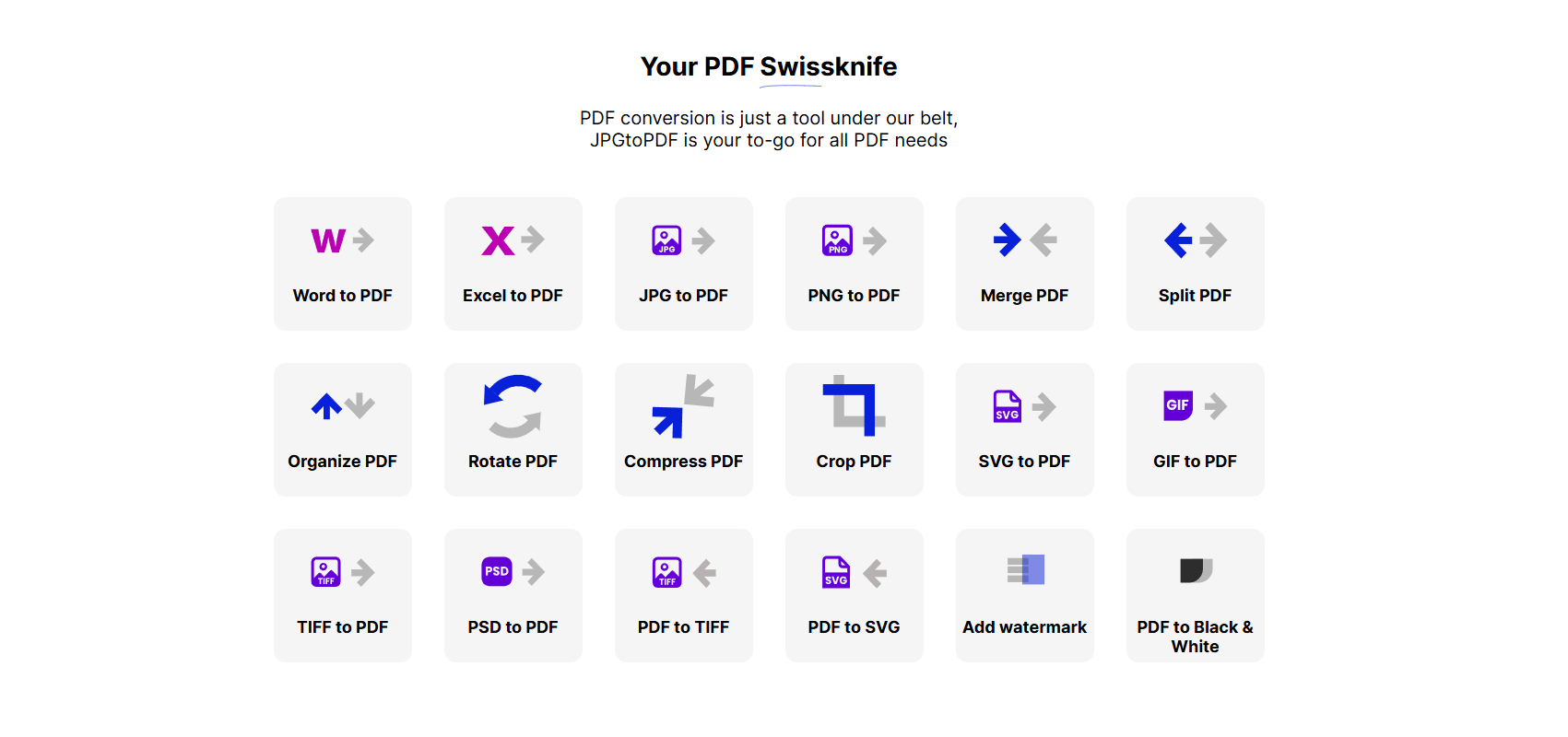This screenshot has height=737, width=1568.
Task: Select the PDF to TIFF label
Action: click(x=684, y=627)
